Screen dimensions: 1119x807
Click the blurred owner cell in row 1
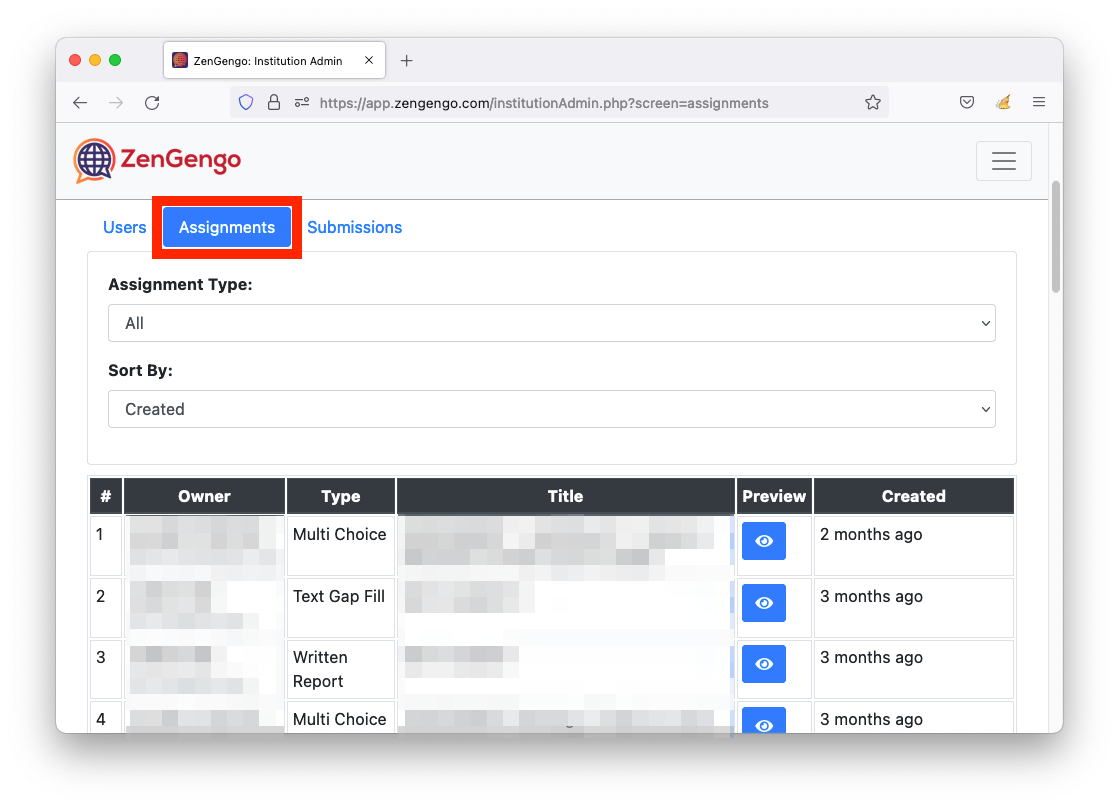(204, 545)
